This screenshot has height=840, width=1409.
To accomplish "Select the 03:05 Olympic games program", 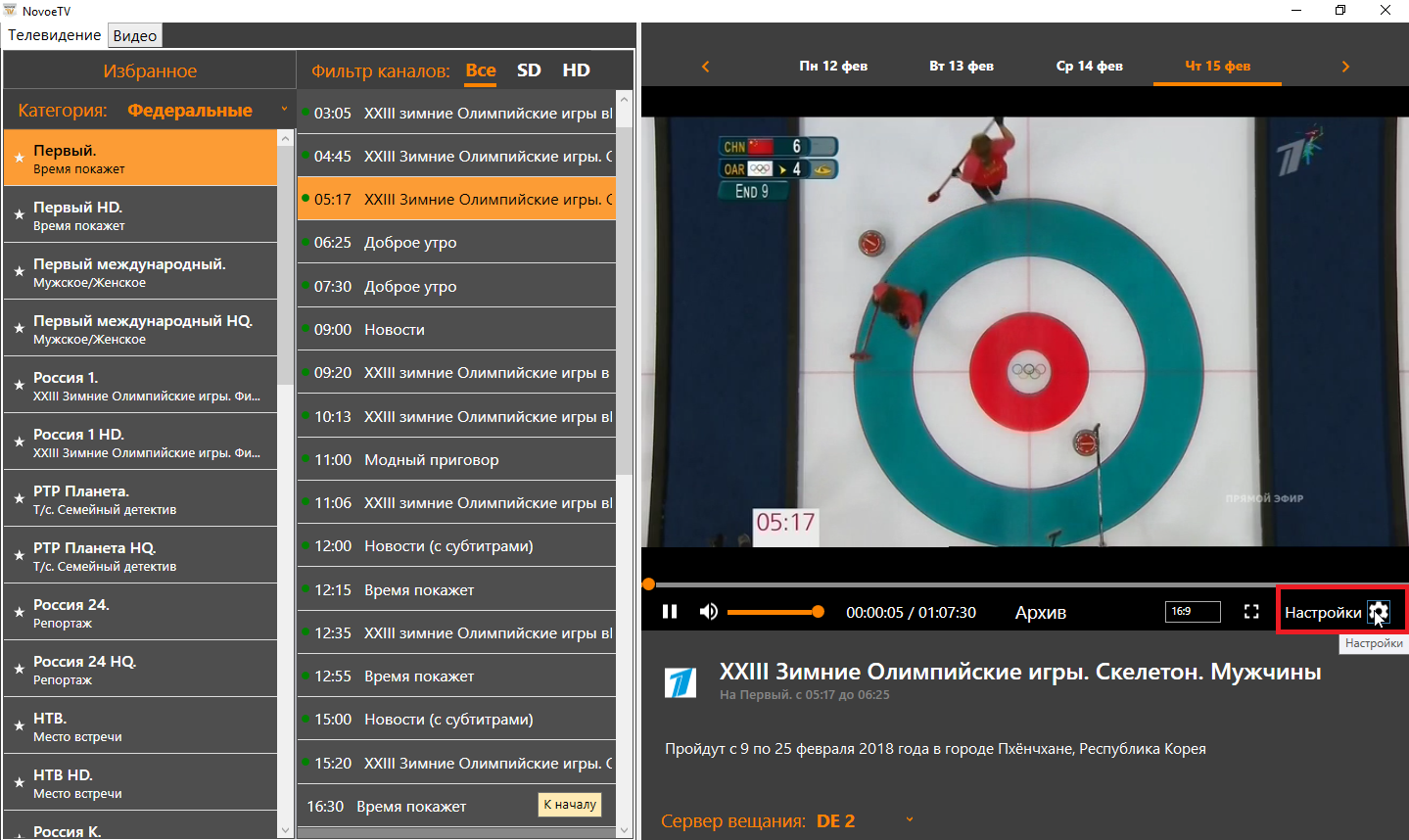I will click(456, 113).
